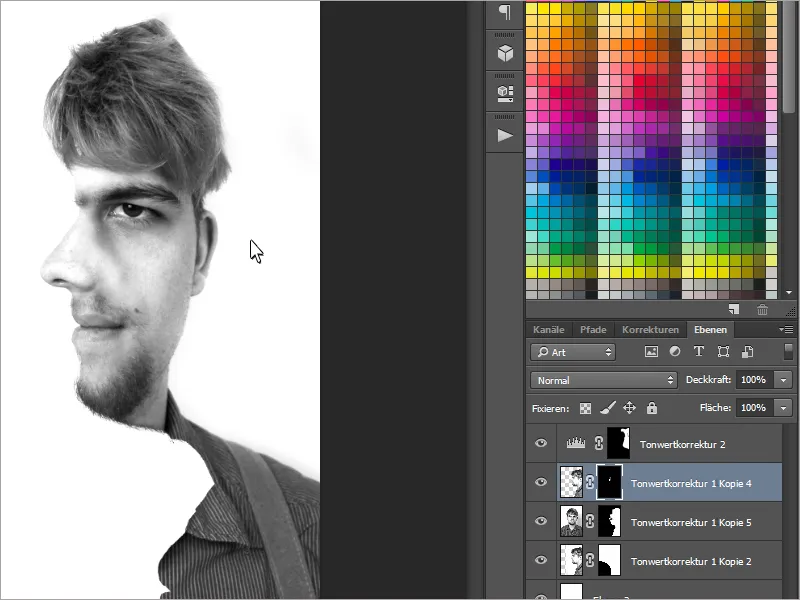Lock image pixels brush icon

607,408
